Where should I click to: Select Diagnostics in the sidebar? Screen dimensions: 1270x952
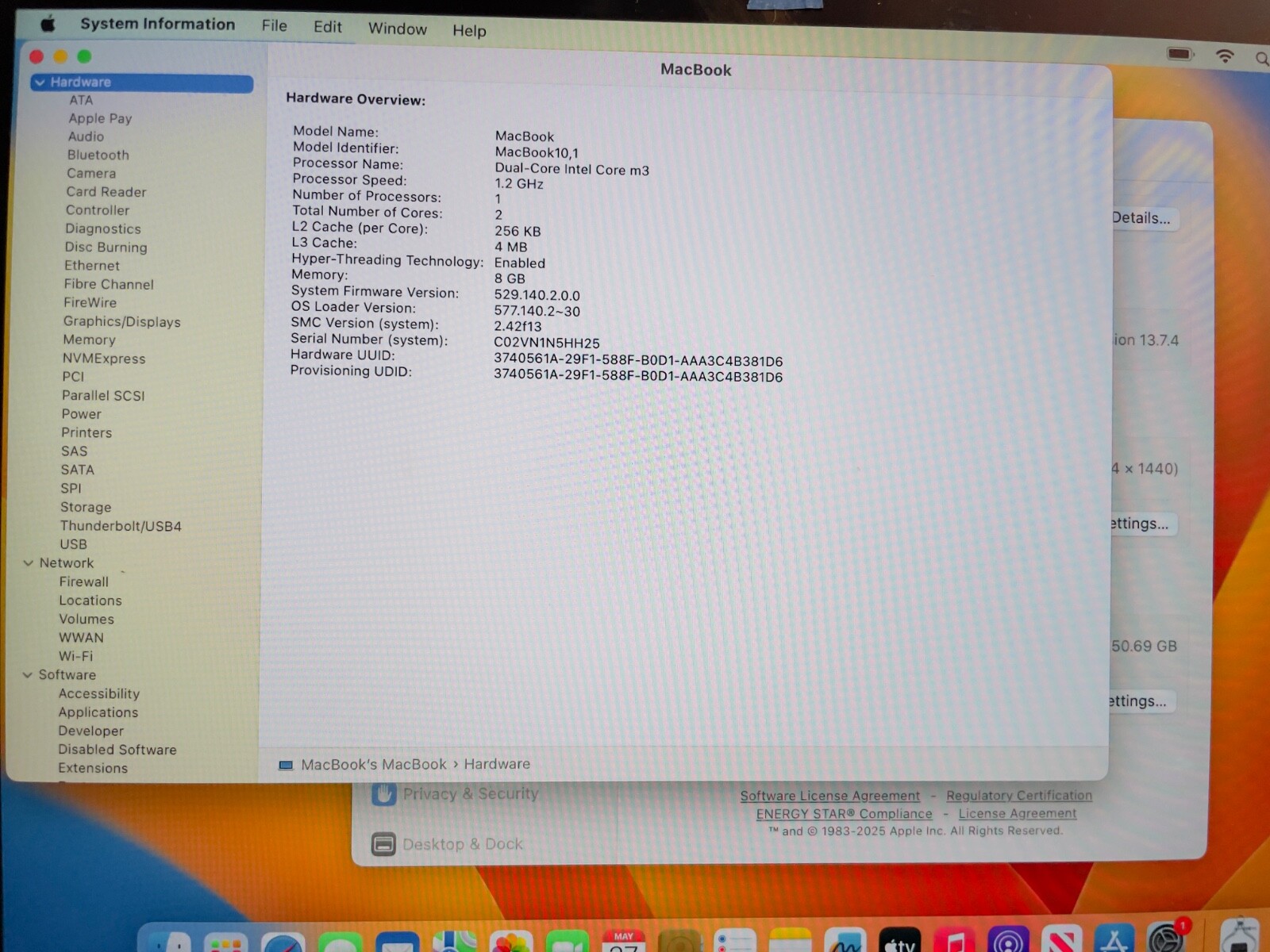(103, 228)
